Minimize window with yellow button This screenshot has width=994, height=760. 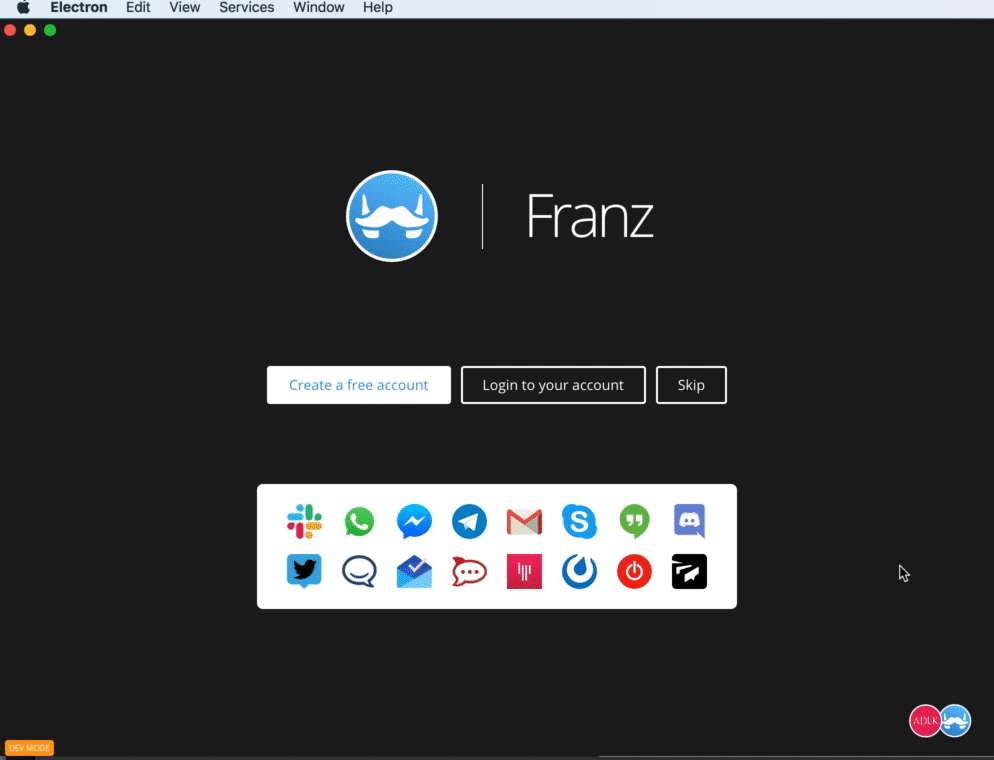click(30, 30)
